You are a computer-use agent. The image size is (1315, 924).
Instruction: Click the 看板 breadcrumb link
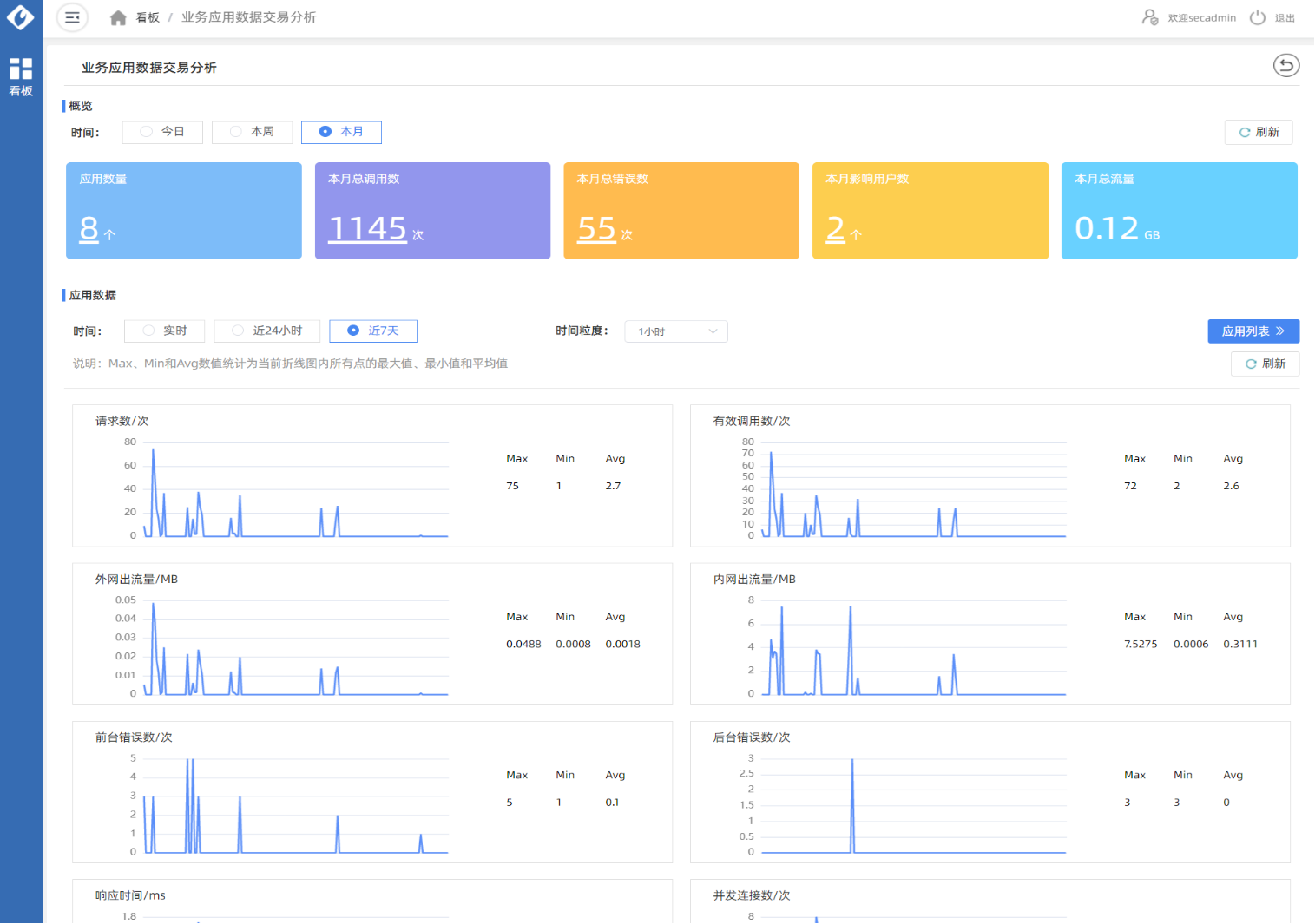tap(148, 18)
